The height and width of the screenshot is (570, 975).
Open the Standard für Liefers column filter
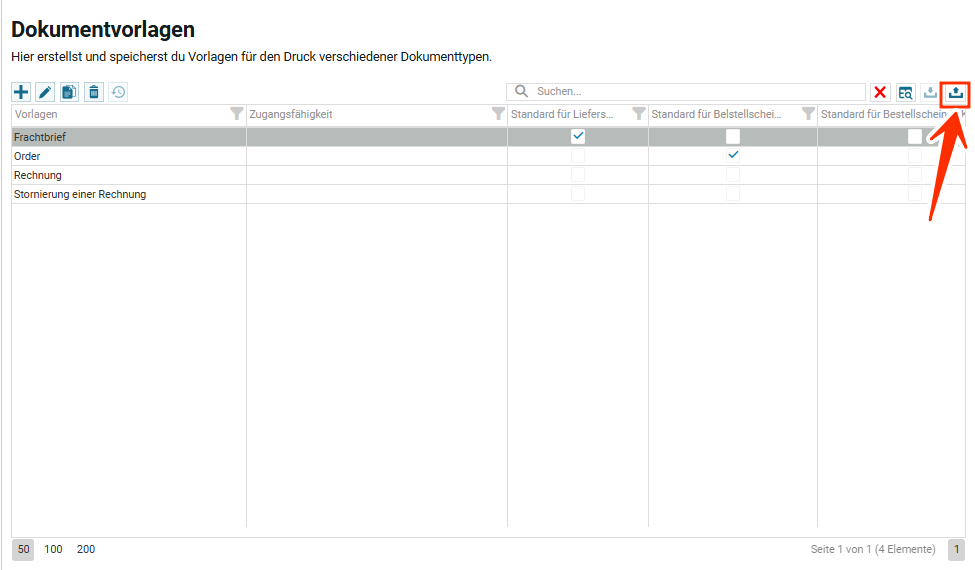(x=639, y=114)
